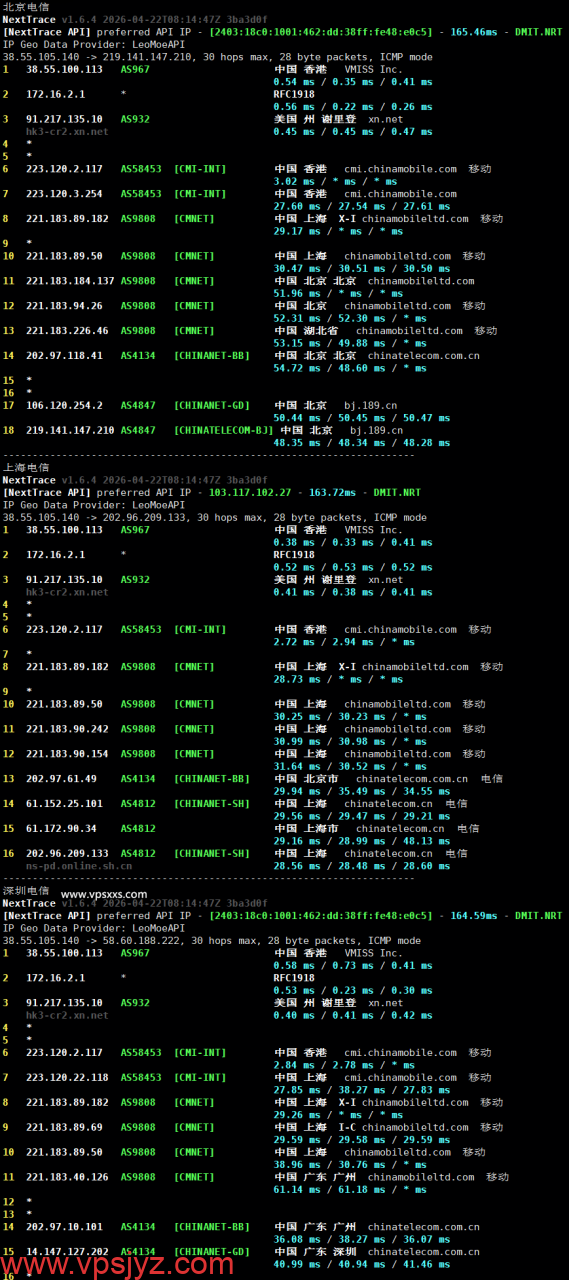Click the 中国 广东 深圳 location text
569x1280 pixels.
pyautogui.click(x=315, y=1251)
